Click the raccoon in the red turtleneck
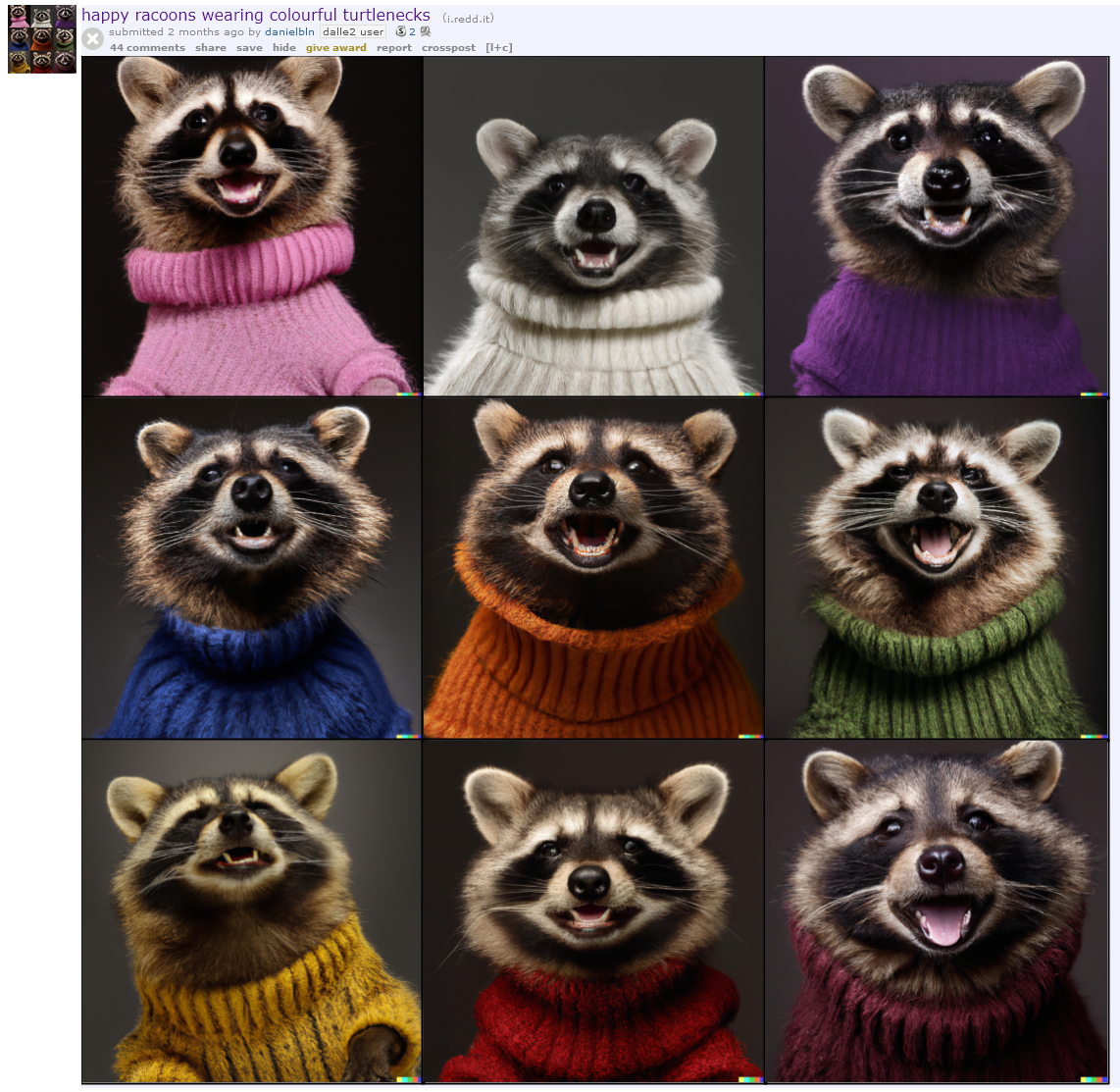 tap(593, 911)
